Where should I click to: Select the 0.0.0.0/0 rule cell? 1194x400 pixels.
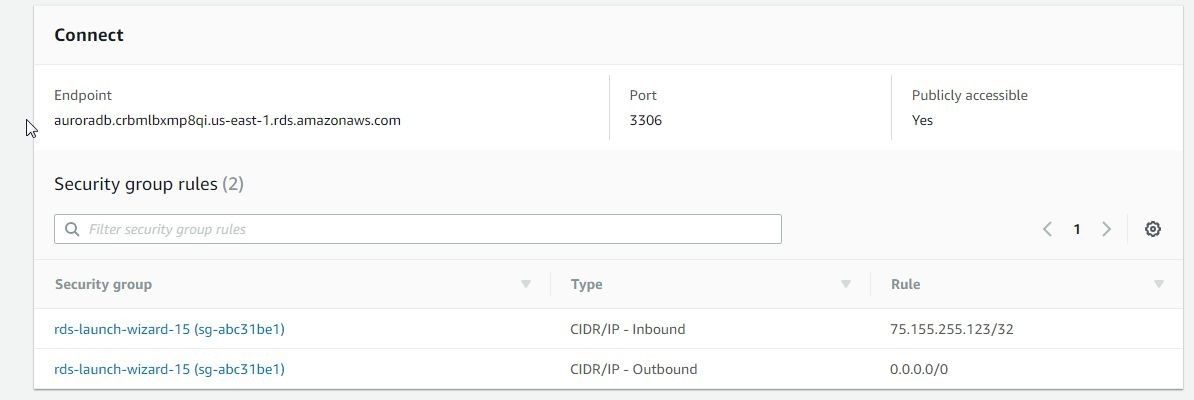[919, 369]
